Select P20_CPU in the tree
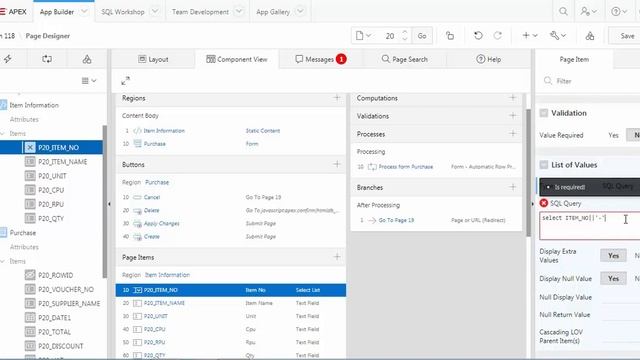Image resolution: width=640 pixels, height=360 pixels. click(51, 190)
